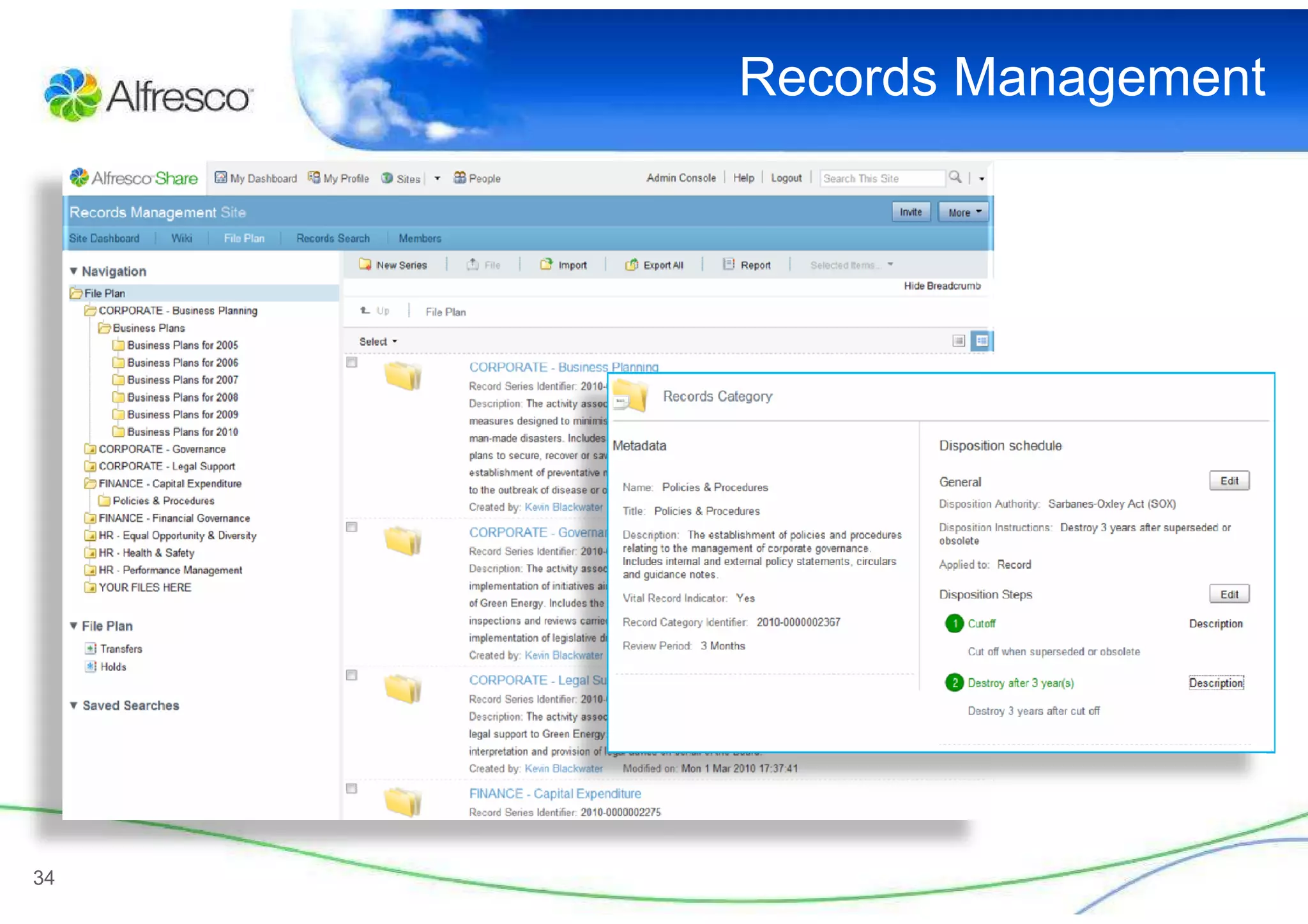Screen dimensions: 1308x924
Task: Open the Members tab
Action: [x=420, y=238]
